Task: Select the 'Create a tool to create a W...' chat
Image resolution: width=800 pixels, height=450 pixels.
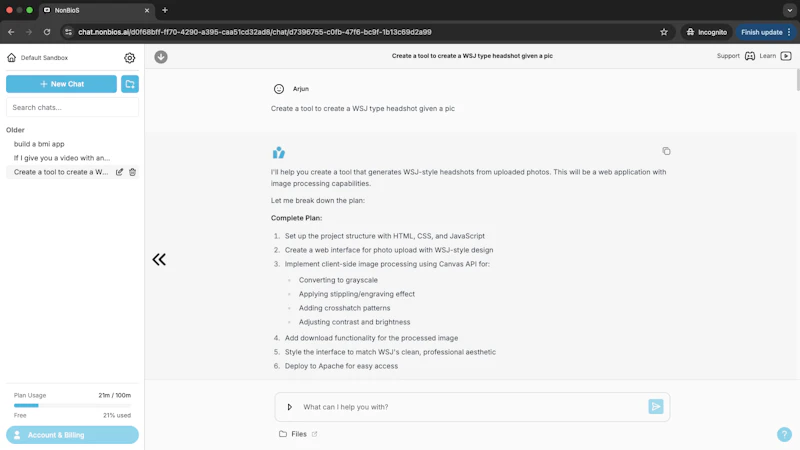Action: pyautogui.click(x=61, y=172)
